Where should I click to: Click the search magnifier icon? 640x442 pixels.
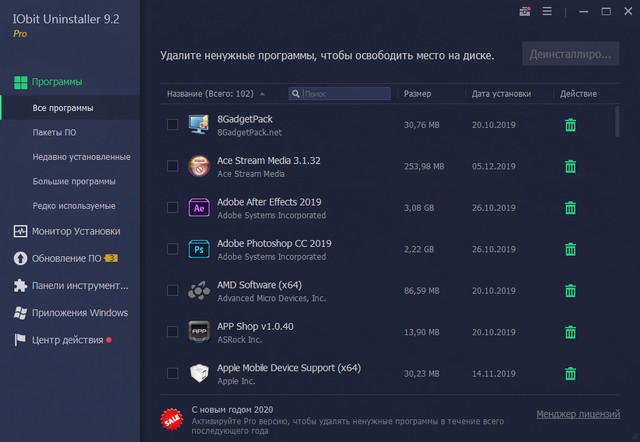(x=296, y=94)
